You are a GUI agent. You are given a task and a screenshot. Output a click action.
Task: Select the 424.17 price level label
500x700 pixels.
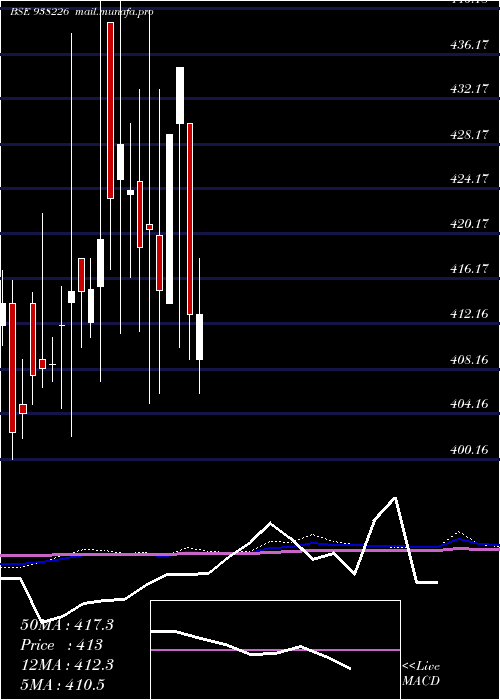467,179
